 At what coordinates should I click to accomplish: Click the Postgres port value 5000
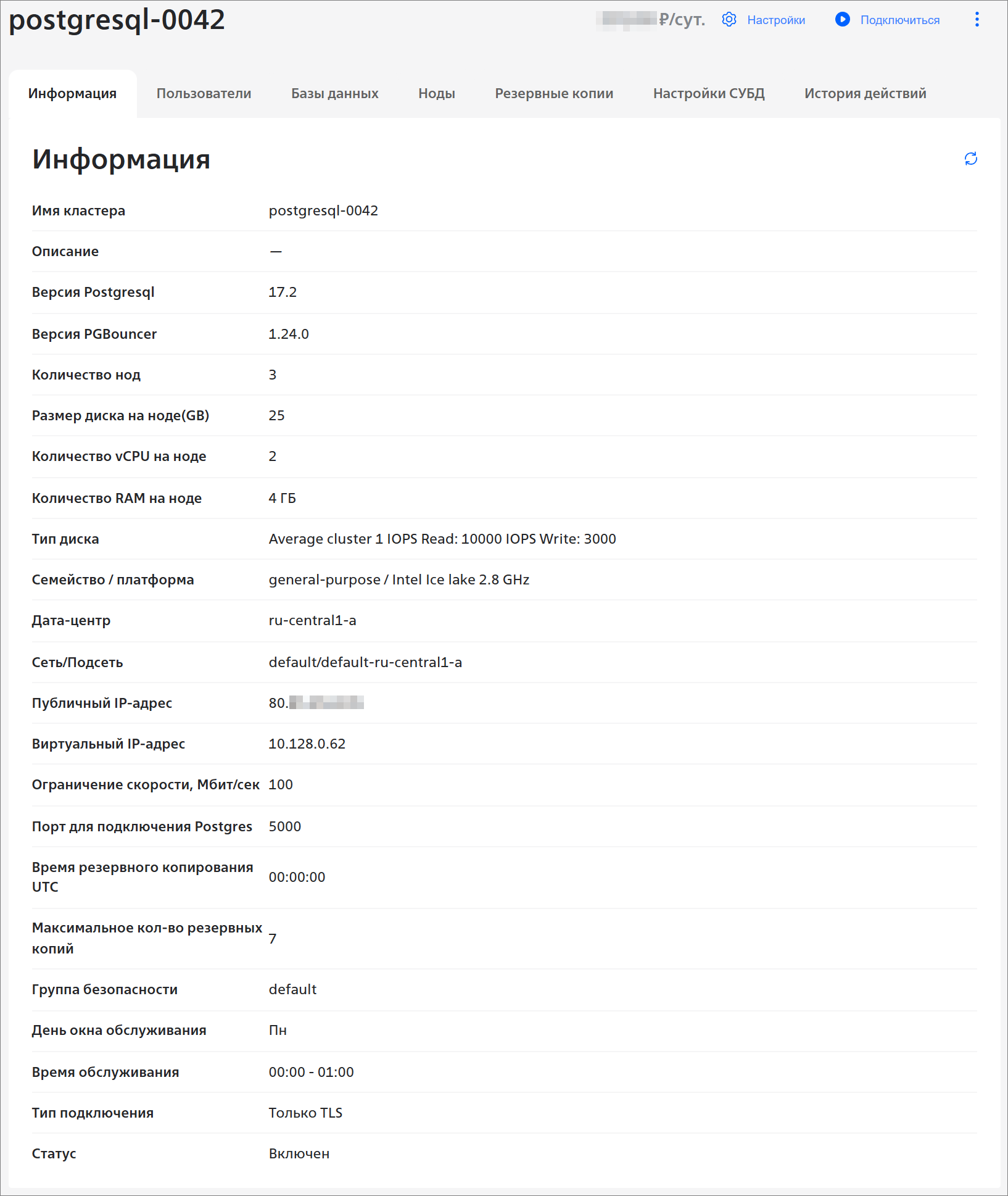pyautogui.click(x=284, y=827)
